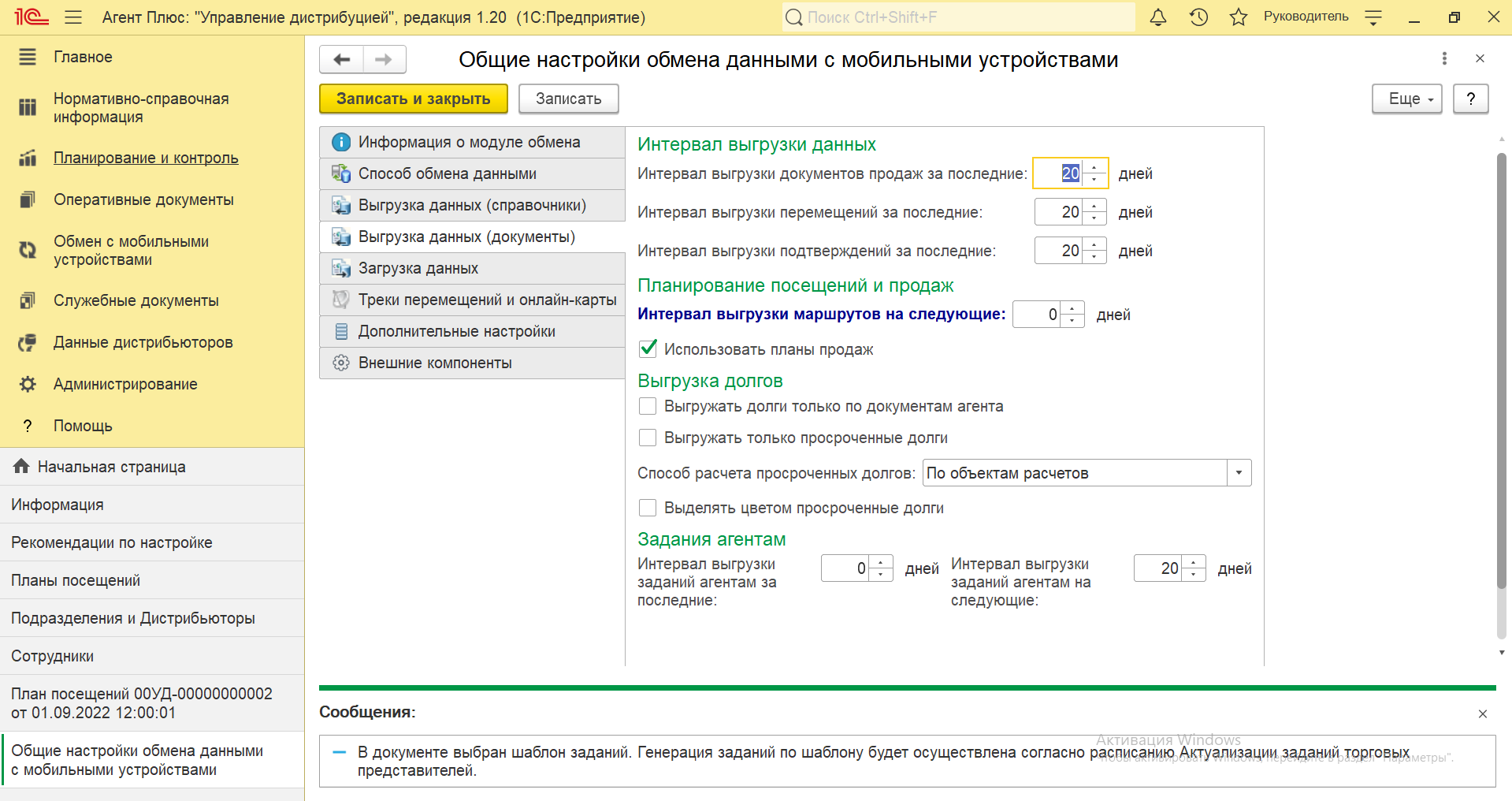Open Подразделения и Дистрибьюторы panel item

pyautogui.click(x=152, y=618)
